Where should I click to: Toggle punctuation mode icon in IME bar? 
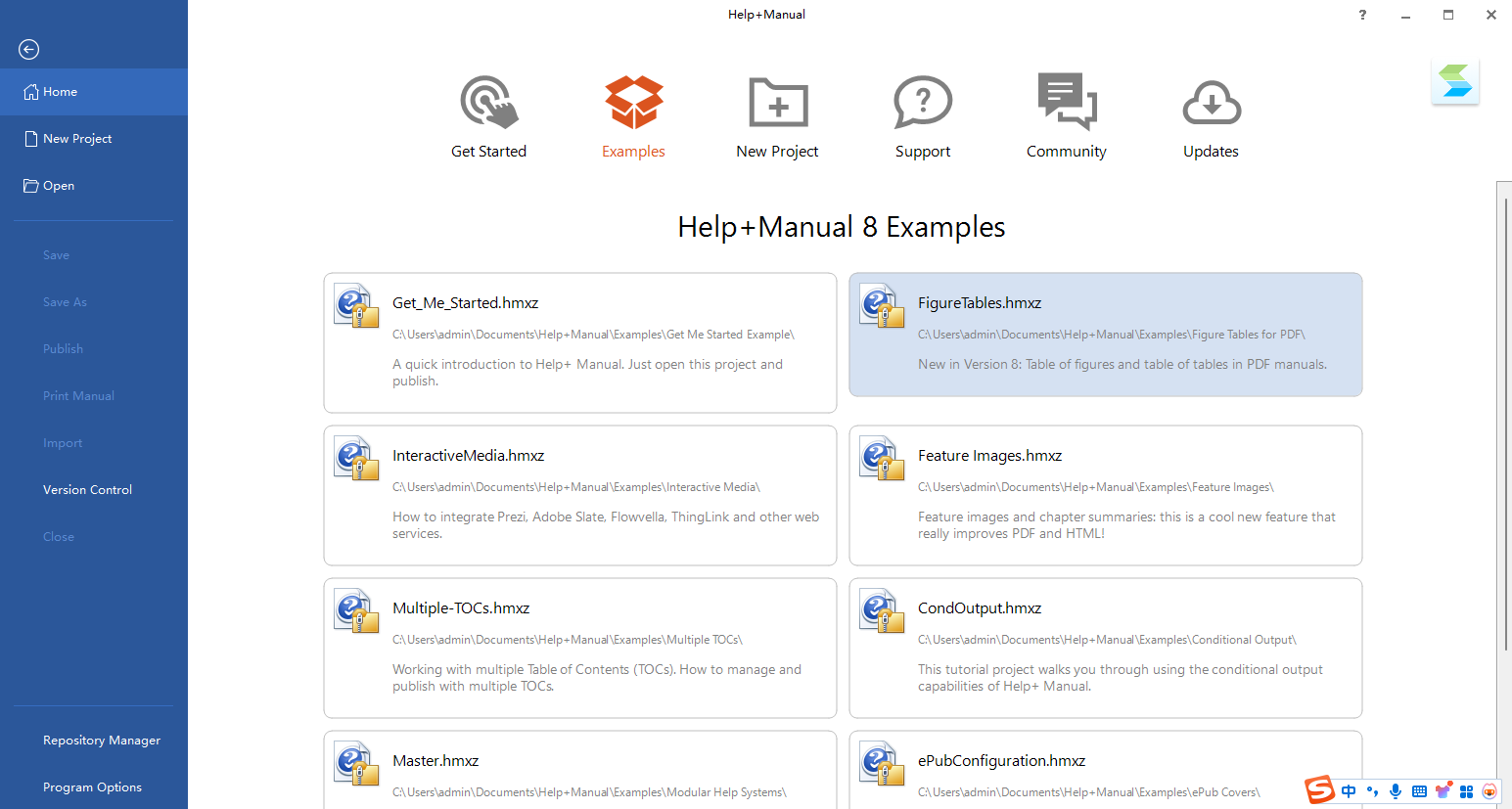click(x=1372, y=791)
